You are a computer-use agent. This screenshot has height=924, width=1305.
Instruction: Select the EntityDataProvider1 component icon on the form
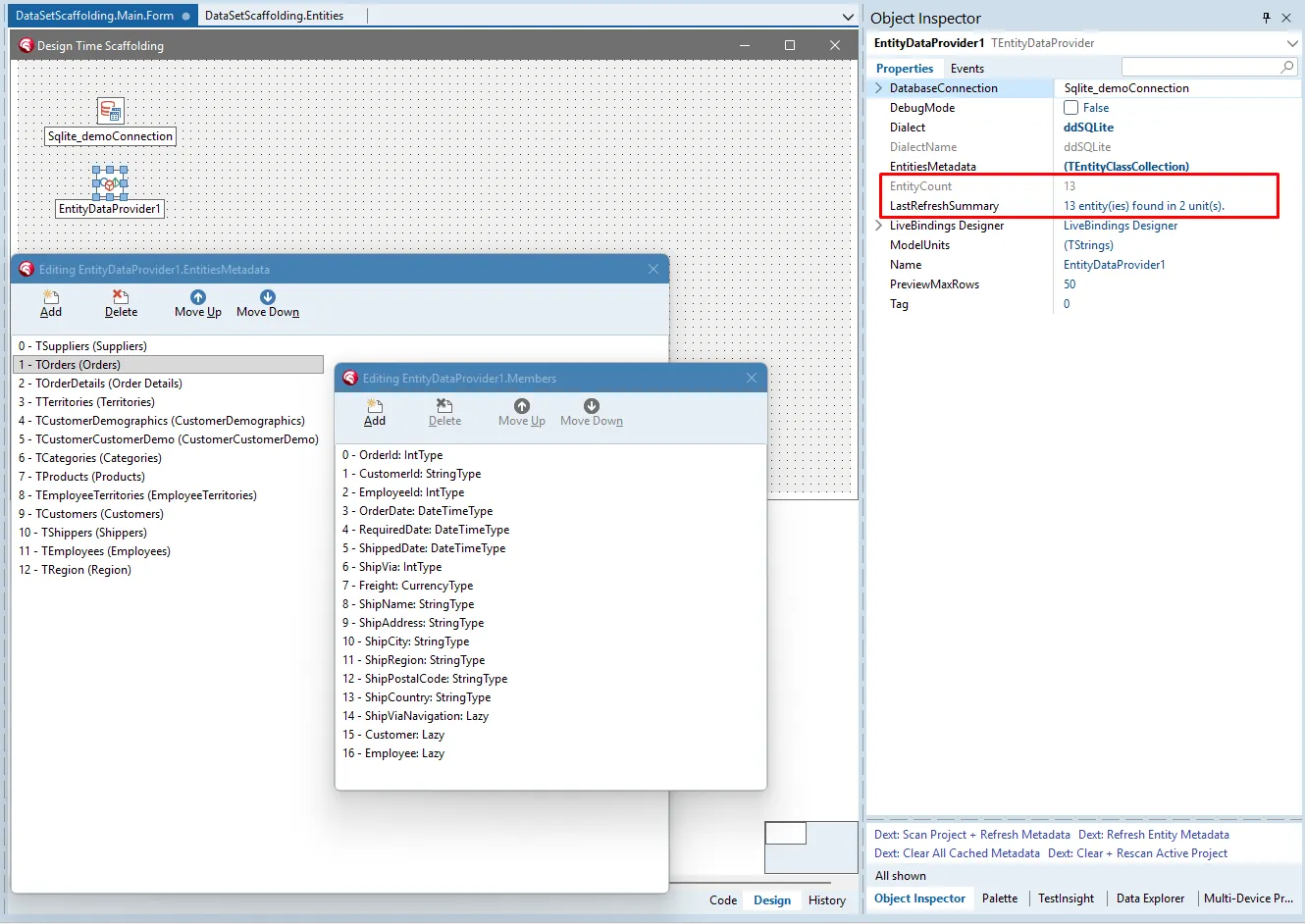coord(110,182)
